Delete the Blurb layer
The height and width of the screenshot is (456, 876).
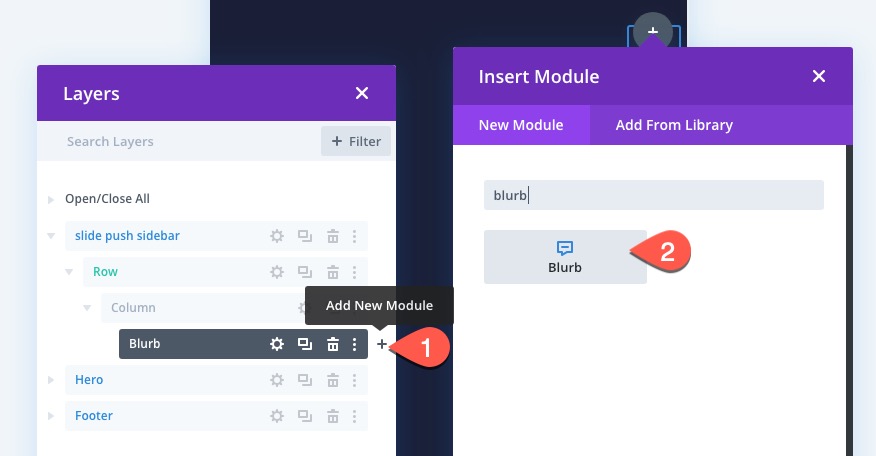(332, 344)
